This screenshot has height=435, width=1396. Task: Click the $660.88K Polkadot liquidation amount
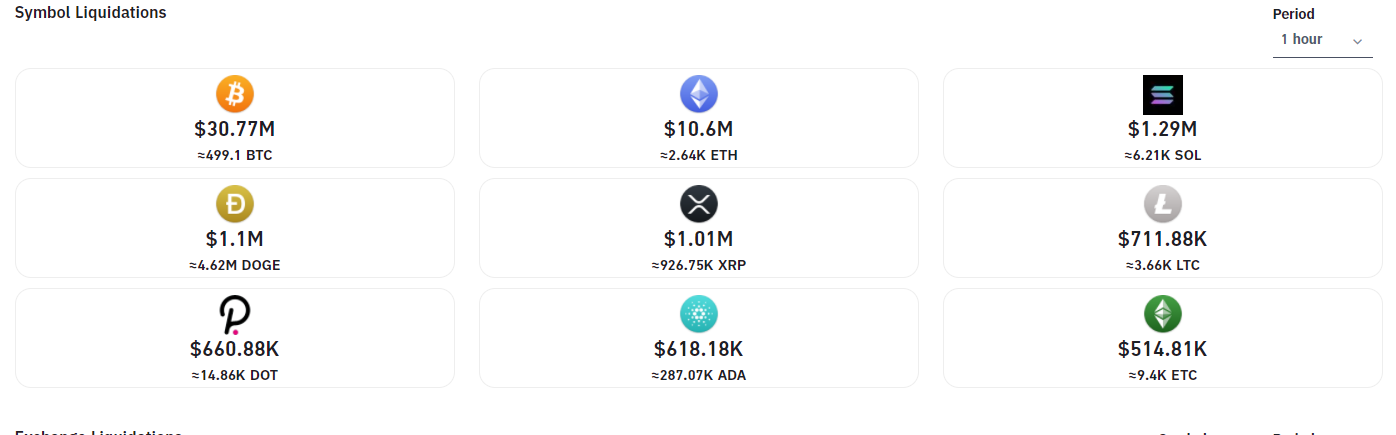click(235, 349)
